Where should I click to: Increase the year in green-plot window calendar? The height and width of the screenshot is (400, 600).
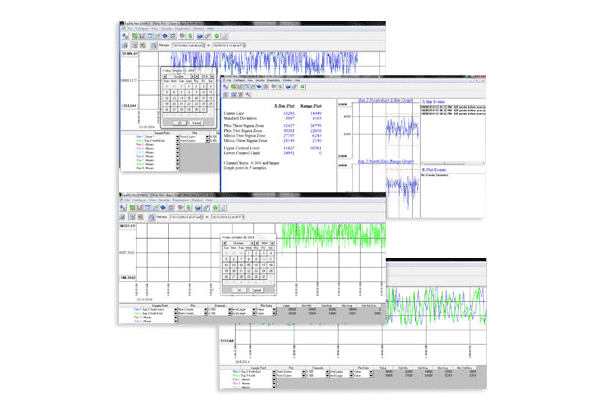point(272,243)
